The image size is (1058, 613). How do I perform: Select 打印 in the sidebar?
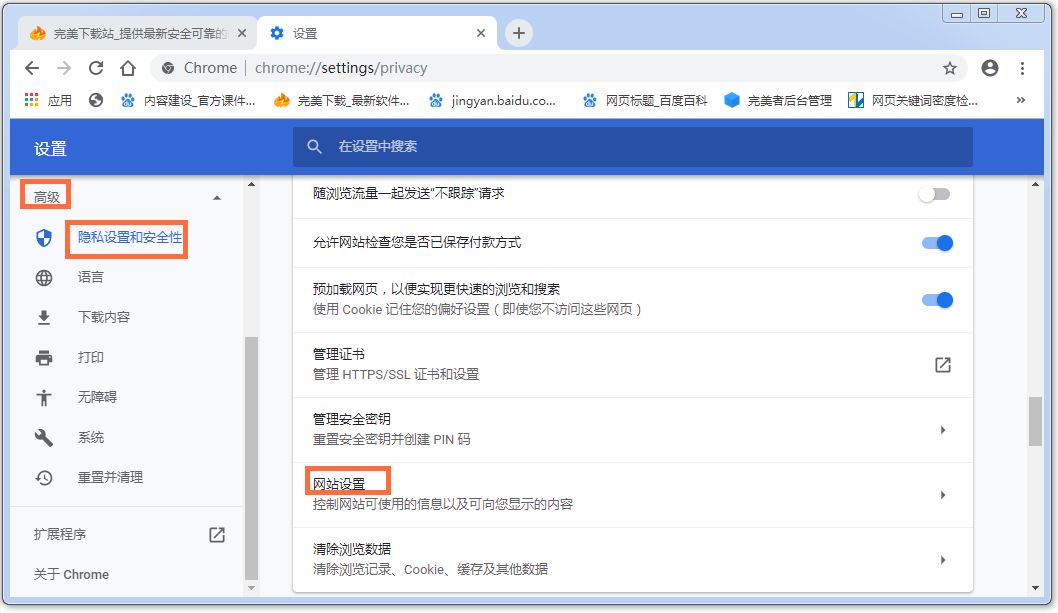(90, 357)
